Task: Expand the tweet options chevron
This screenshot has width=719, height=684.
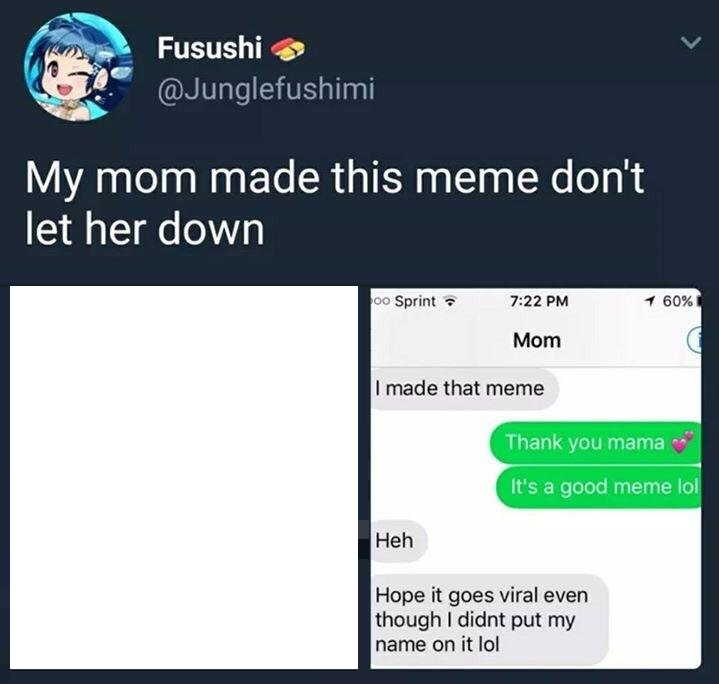Action: pos(690,43)
